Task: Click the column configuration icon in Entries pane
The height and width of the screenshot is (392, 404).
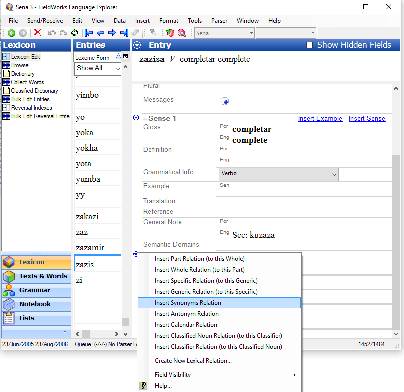Action: (125, 56)
